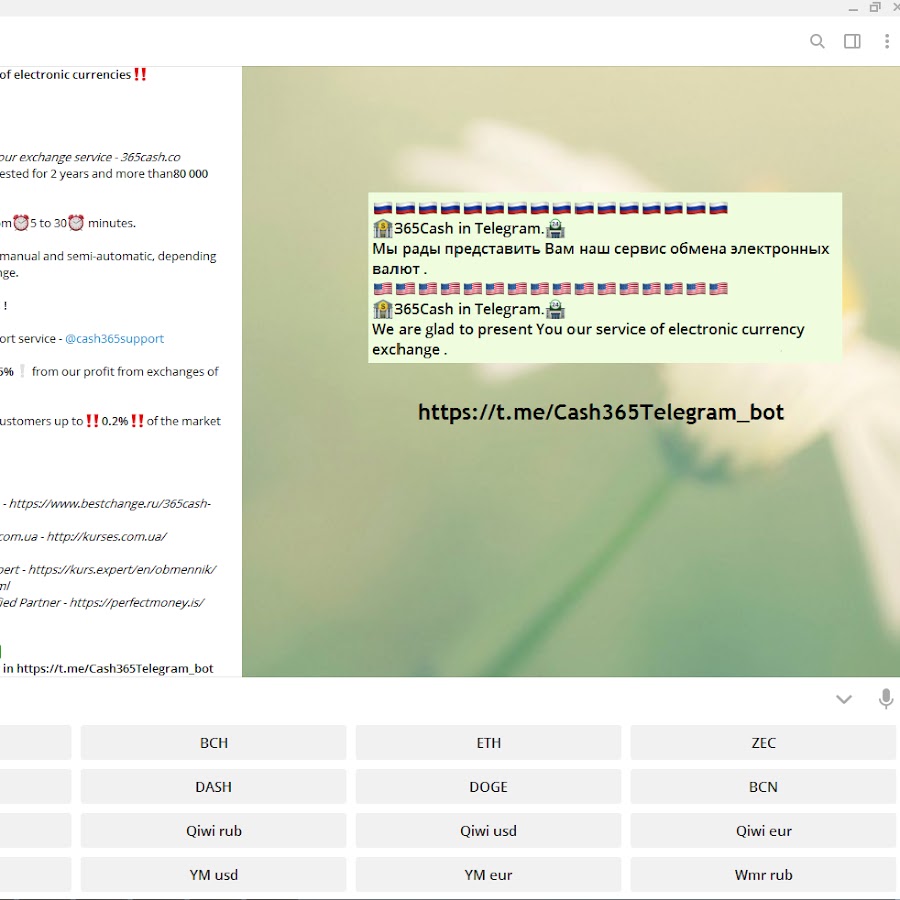Viewport: 900px width, 900px height.
Task: Tap the DASH currency button
Action: pyautogui.click(x=213, y=787)
